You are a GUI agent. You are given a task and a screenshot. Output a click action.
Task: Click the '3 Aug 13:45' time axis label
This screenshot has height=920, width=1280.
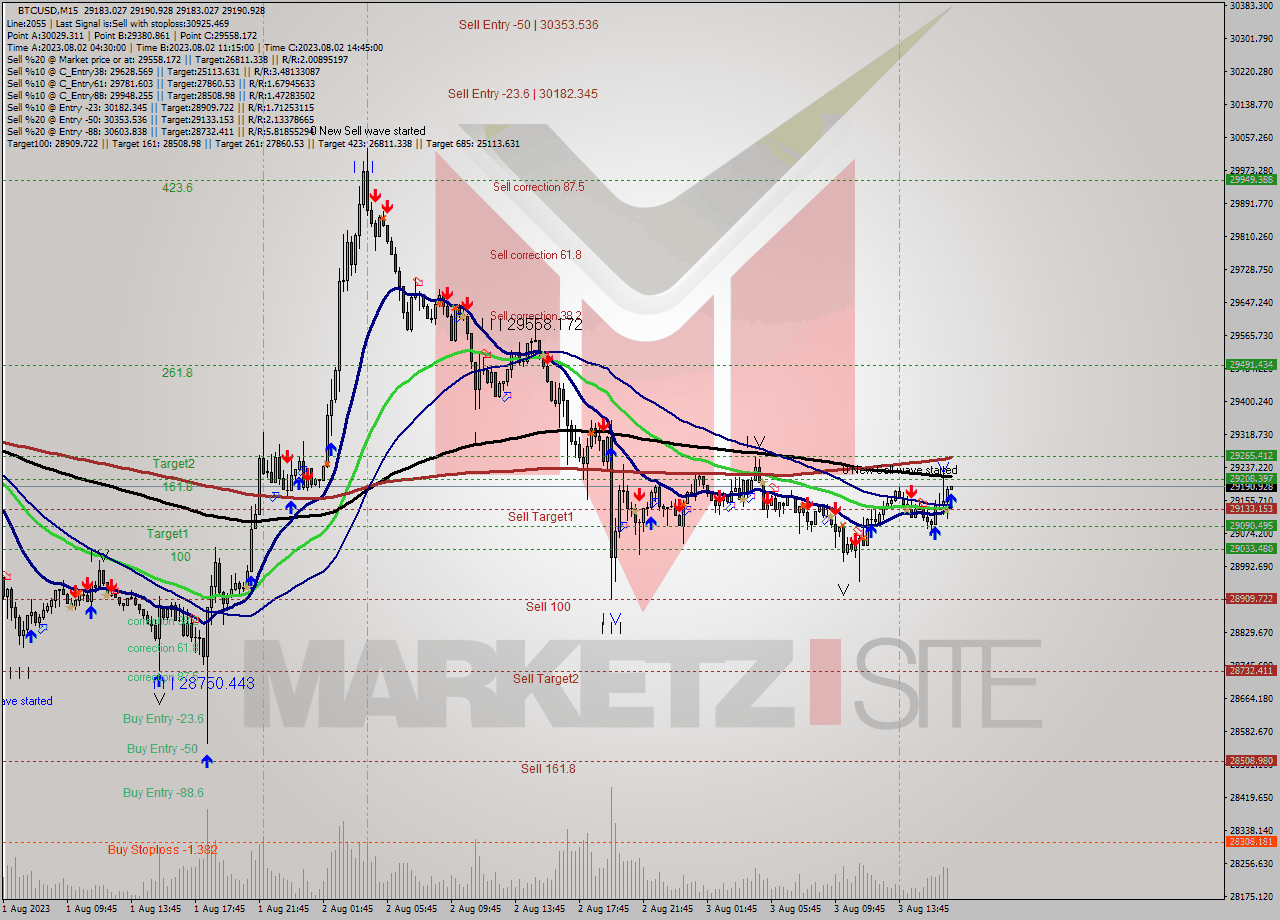click(x=924, y=909)
